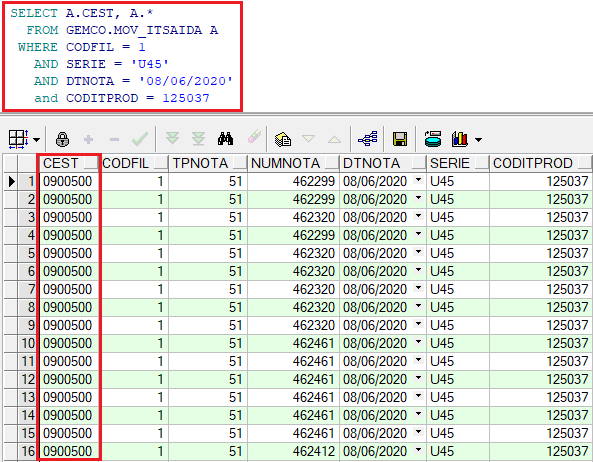593x462 pixels.
Task: Open the date dropdown in row 13
Action: [418, 396]
